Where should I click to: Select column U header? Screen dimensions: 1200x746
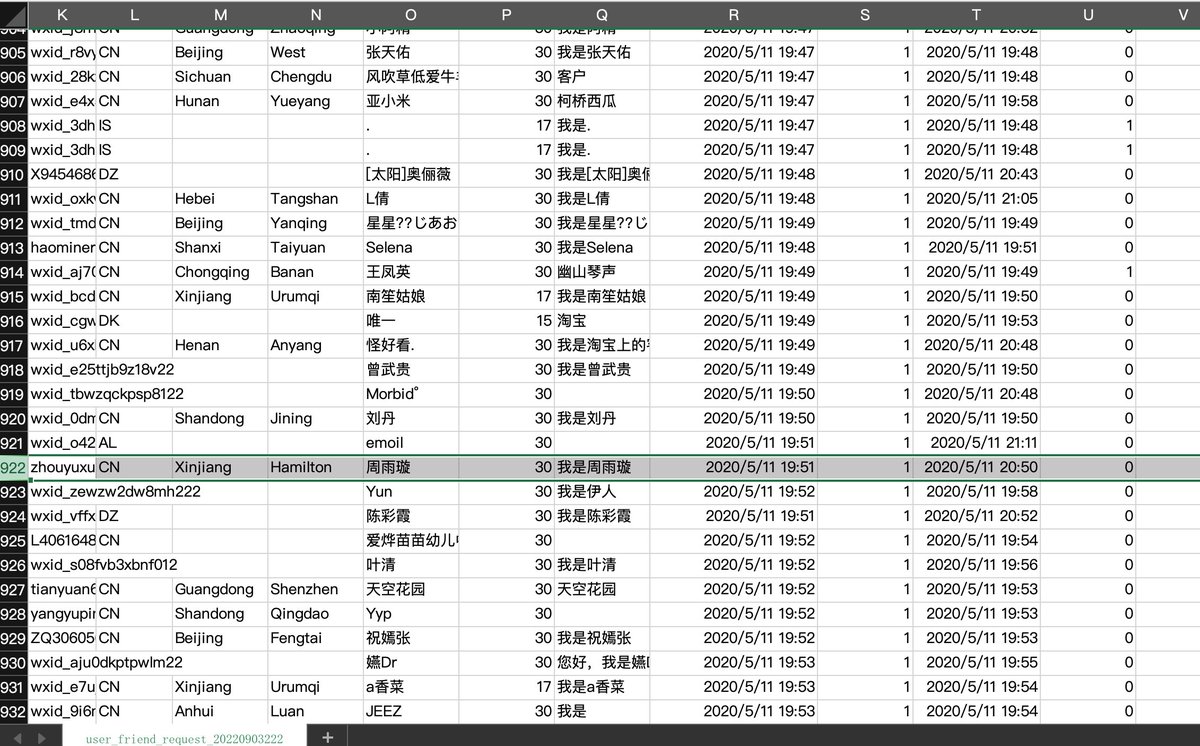coord(1088,15)
